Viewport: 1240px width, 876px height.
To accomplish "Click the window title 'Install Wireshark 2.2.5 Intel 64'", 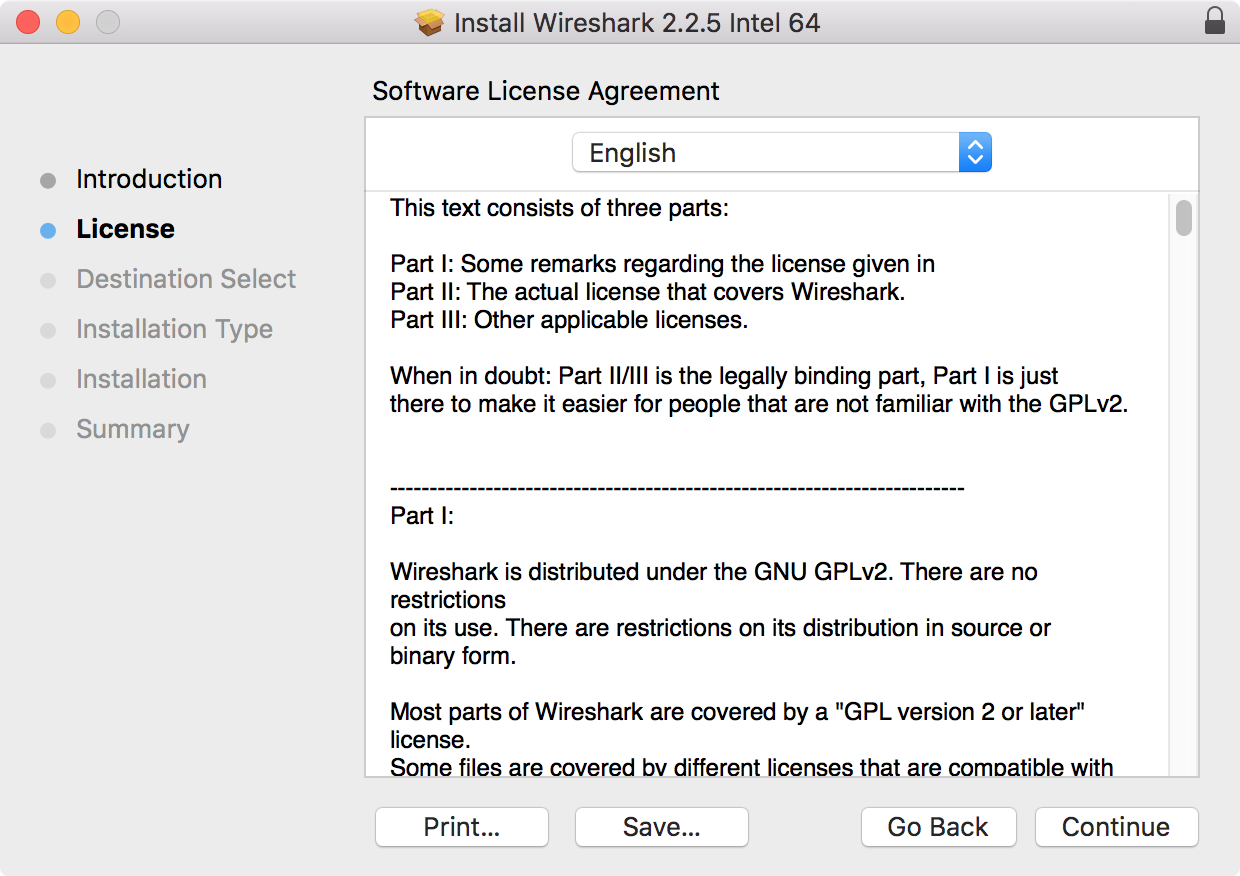I will [x=637, y=22].
